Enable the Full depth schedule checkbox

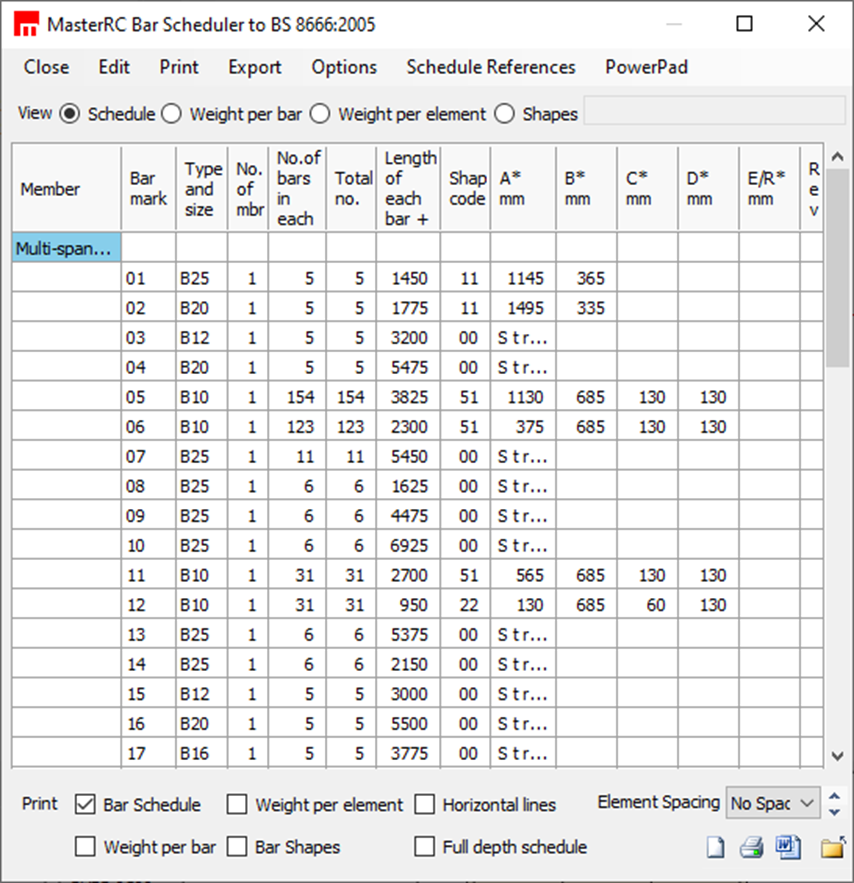[424, 846]
